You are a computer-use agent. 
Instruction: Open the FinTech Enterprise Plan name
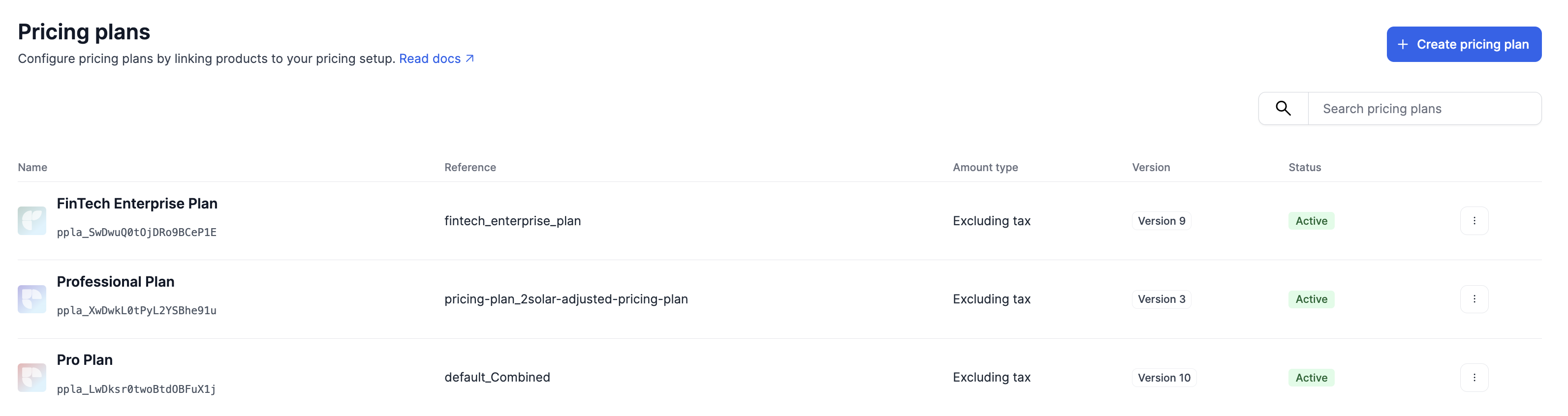coord(137,204)
